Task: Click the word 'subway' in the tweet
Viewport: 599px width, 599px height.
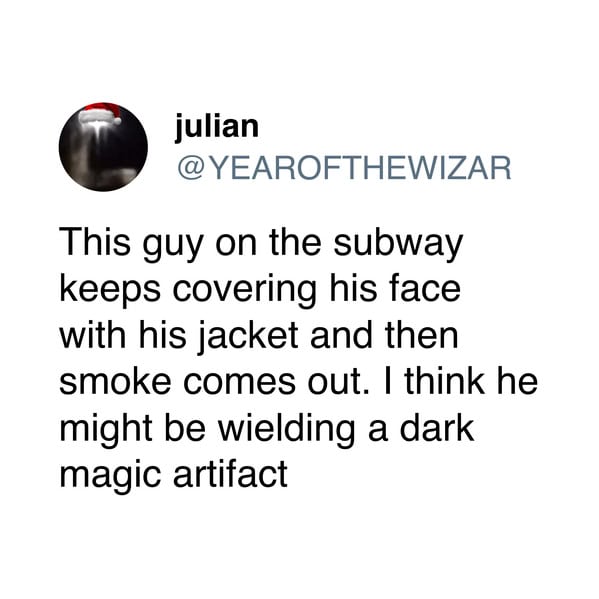Action: coord(398,245)
